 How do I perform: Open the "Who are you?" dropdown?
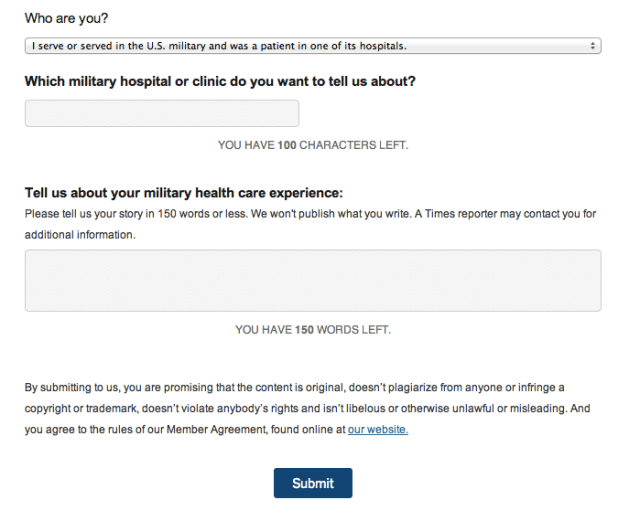pyautogui.click(x=312, y=46)
